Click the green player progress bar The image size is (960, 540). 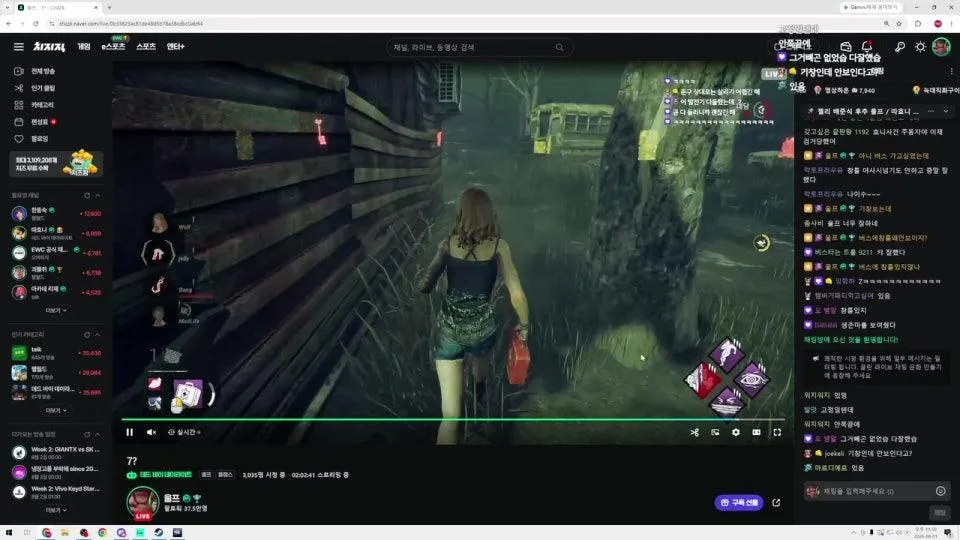coord(453,419)
